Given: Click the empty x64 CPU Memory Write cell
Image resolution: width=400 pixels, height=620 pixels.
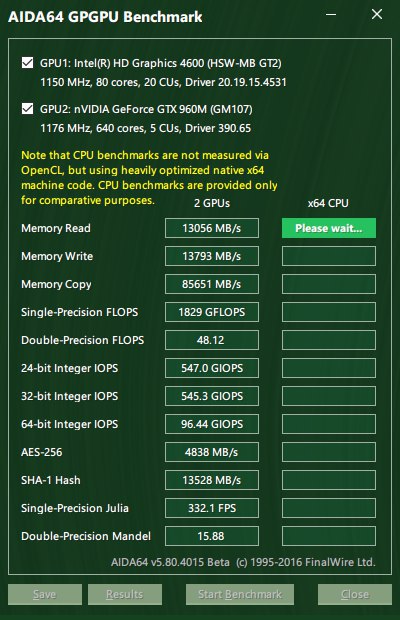Looking at the screenshot, I should coord(329,256).
